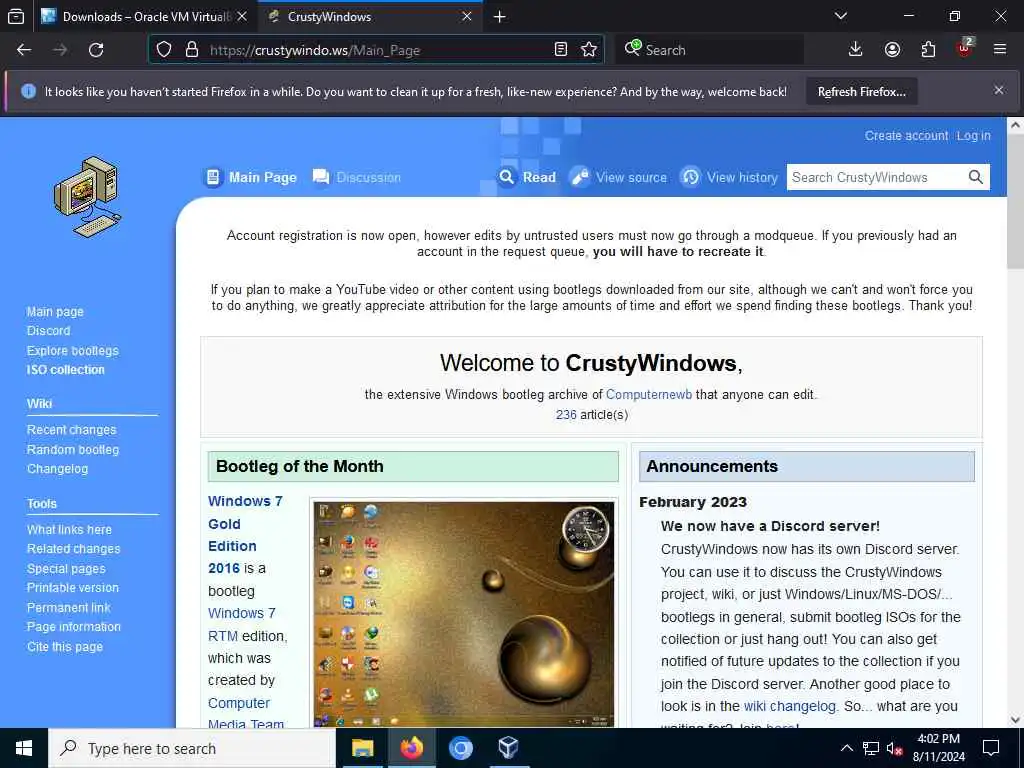Click the magnifier in CrustyWindows search box

click(x=976, y=177)
